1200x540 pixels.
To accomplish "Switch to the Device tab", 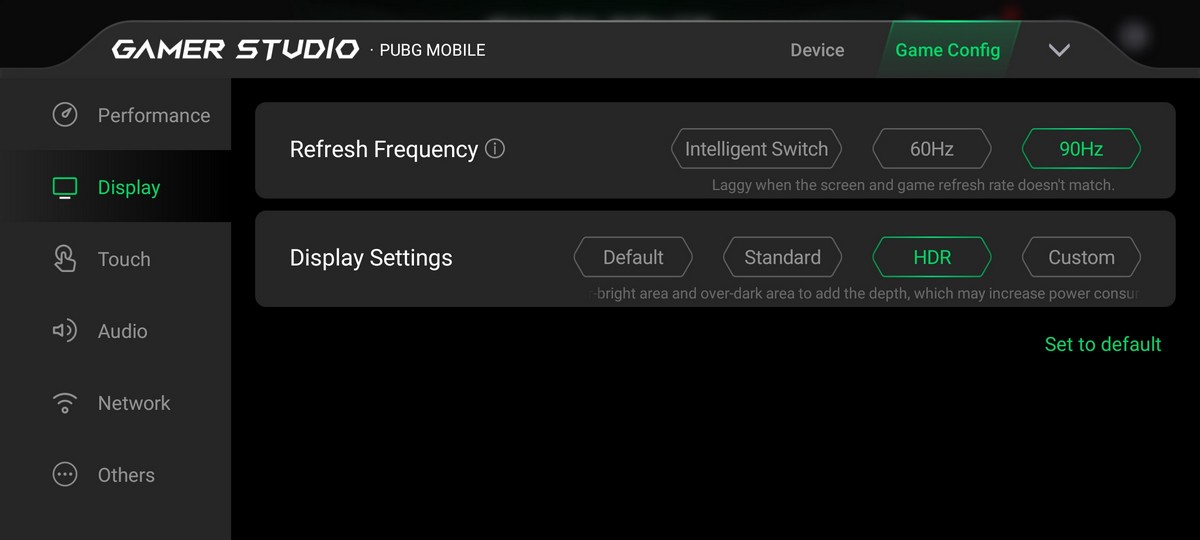I will [817, 50].
